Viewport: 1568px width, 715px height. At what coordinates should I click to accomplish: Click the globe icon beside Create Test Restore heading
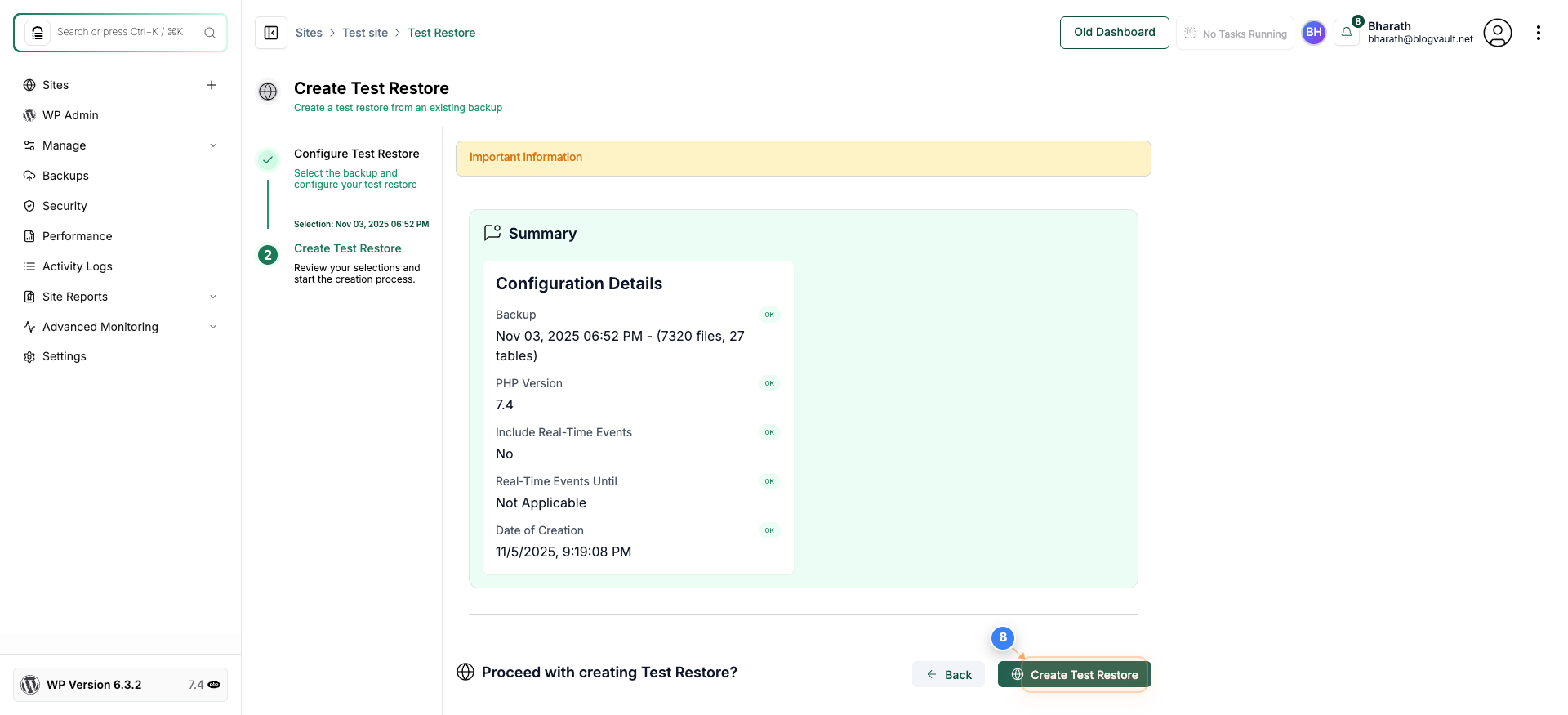[268, 92]
